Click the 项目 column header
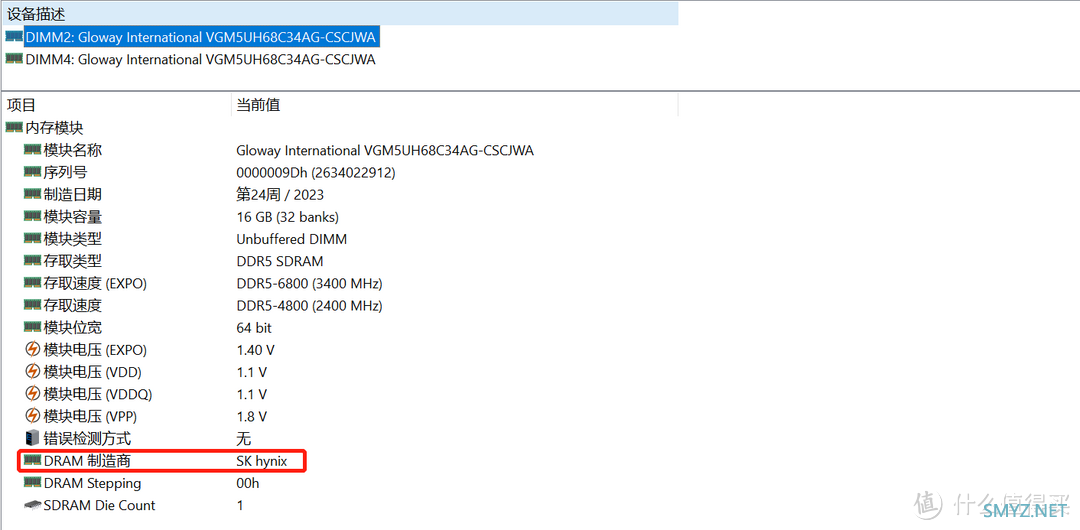Screen dimensions: 1080x530 click(x=117, y=105)
